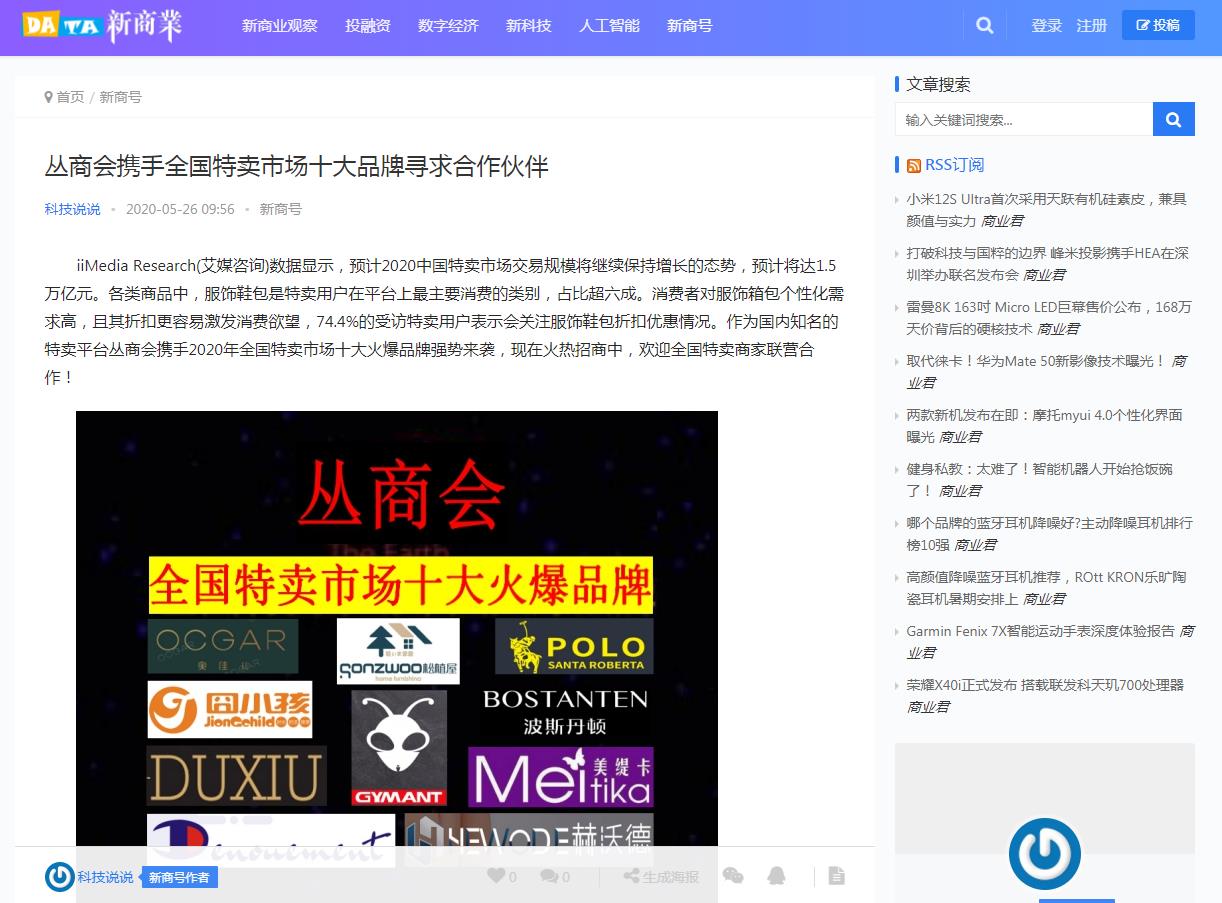Click the 2020-05-26 09:56 publish date
This screenshot has height=903, width=1222.
tap(180, 209)
